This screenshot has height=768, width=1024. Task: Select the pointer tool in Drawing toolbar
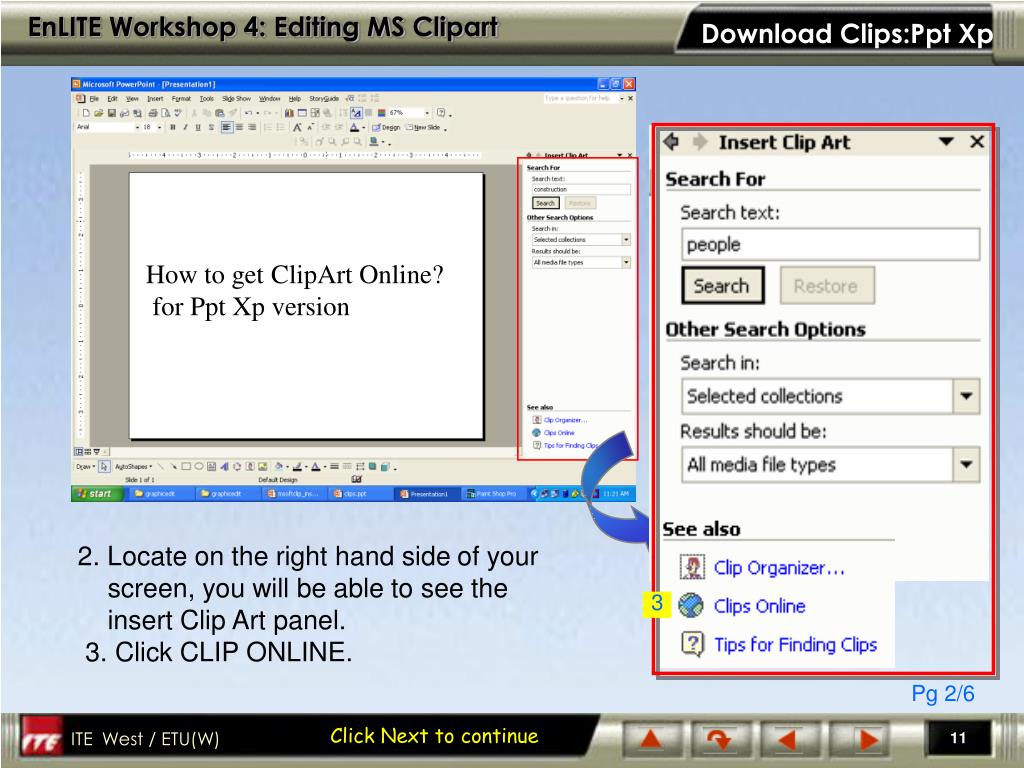[x=104, y=466]
